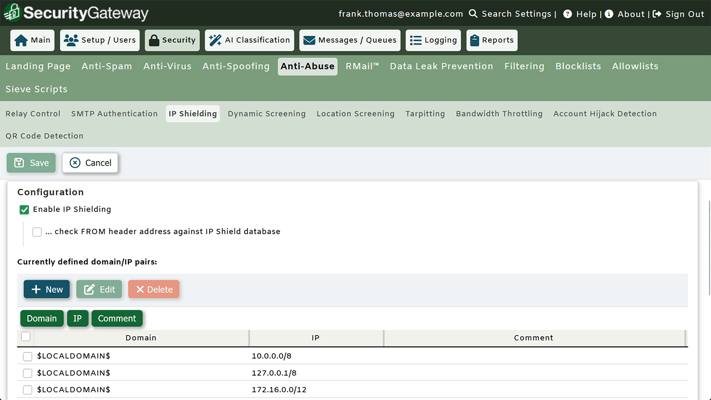This screenshot has width=711, height=400.
Task: Click the SecurityGateway logo icon
Action: [x=12, y=13]
